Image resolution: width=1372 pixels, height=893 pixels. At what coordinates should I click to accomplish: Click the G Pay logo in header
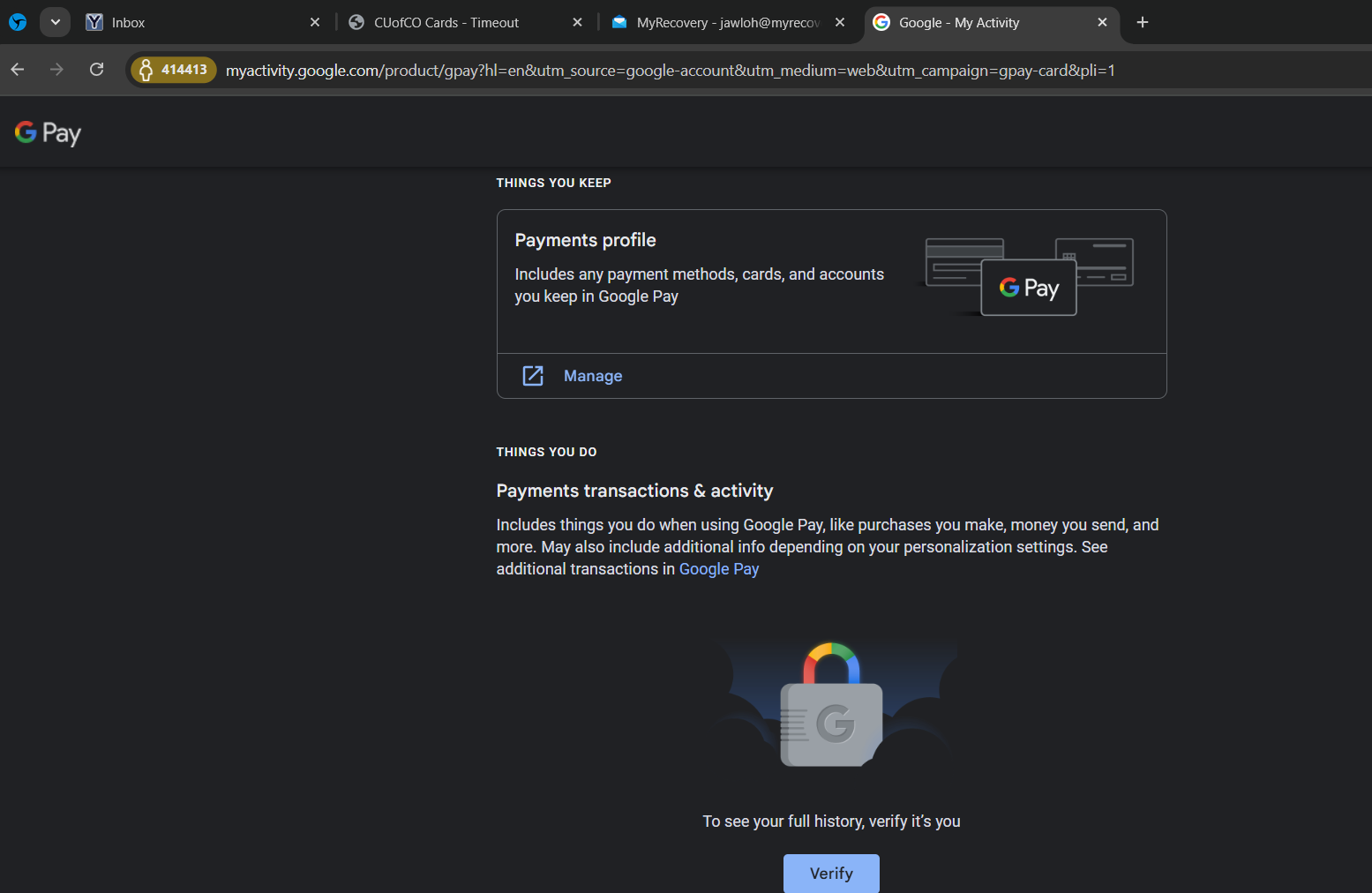click(x=48, y=133)
